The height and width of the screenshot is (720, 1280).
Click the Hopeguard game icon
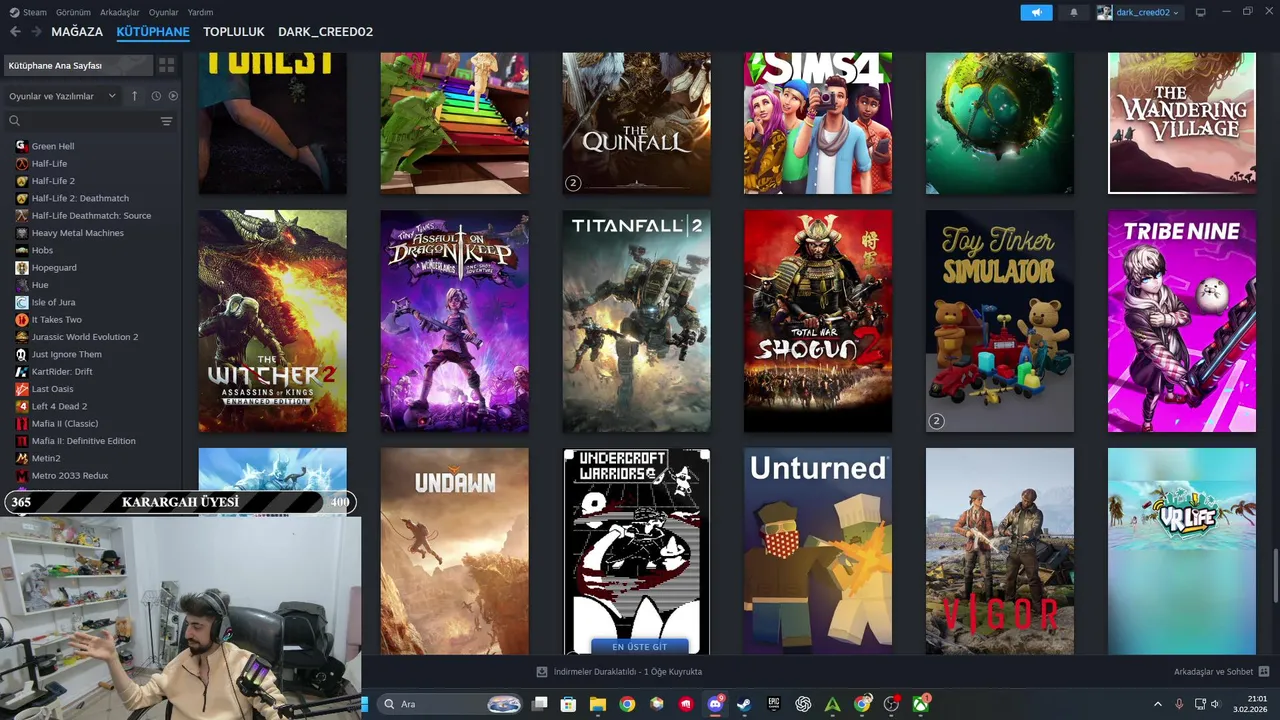tap(22, 267)
